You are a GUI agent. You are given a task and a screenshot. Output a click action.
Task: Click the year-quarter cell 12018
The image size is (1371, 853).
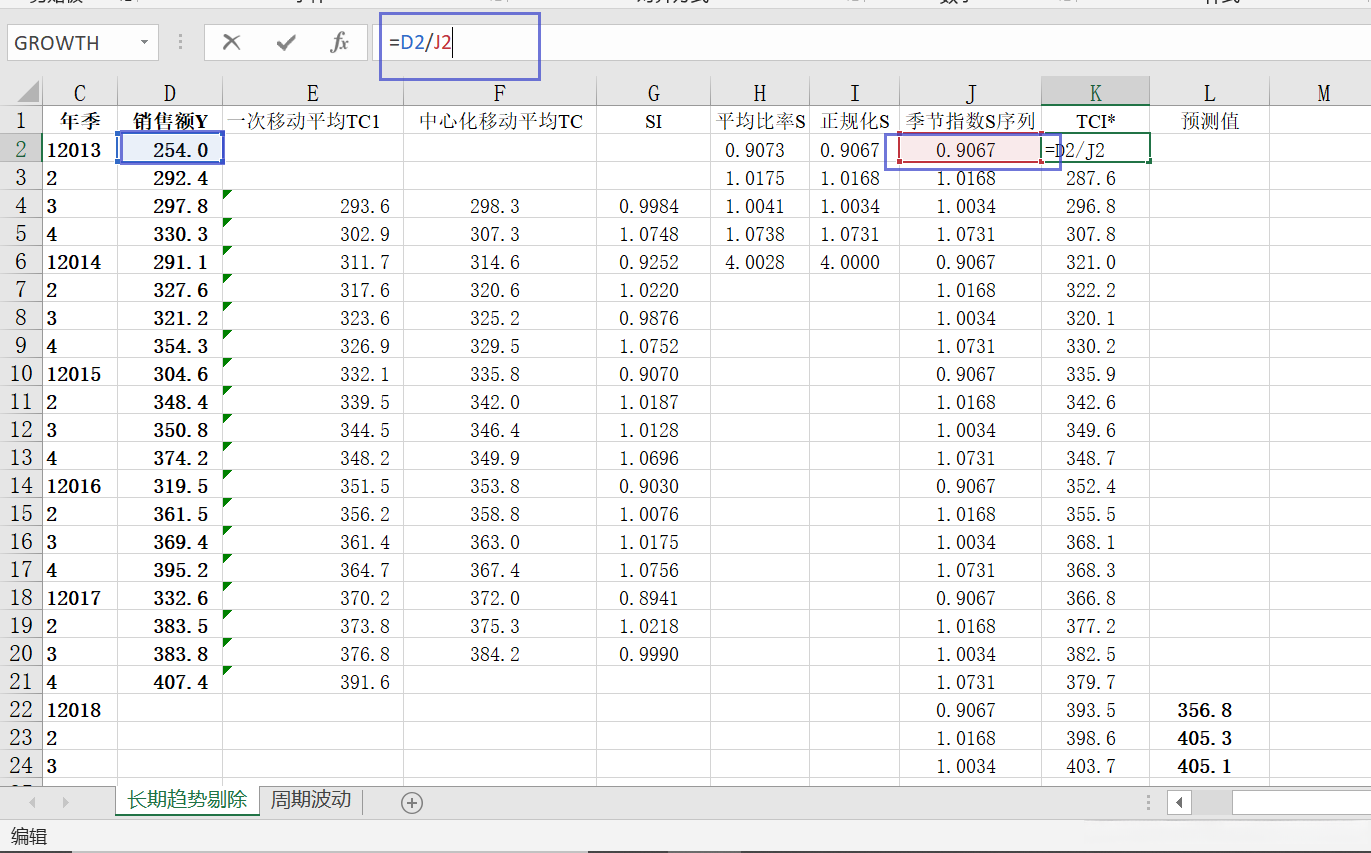click(80, 710)
